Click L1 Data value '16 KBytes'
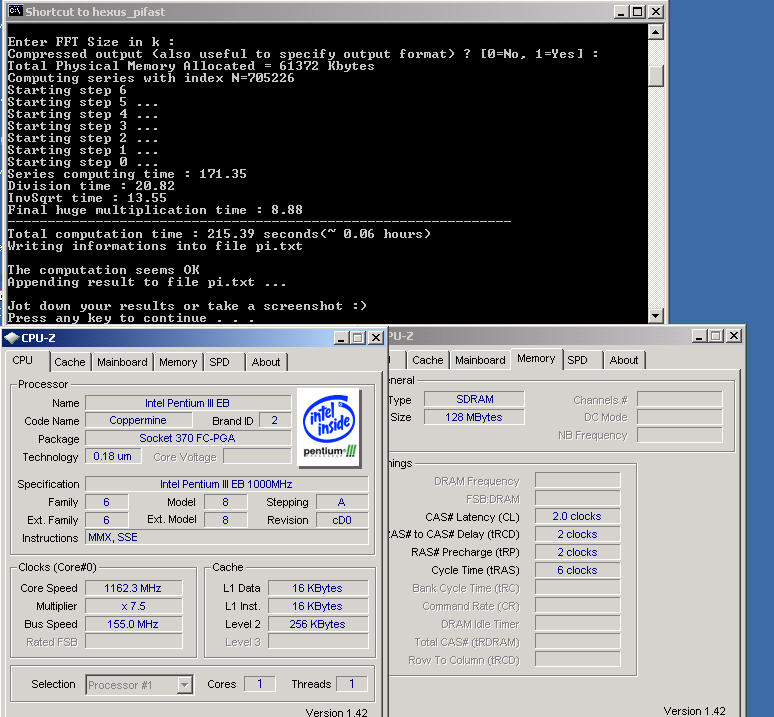This screenshot has height=717, width=774. pyautogui.click(x=318, y=588)
